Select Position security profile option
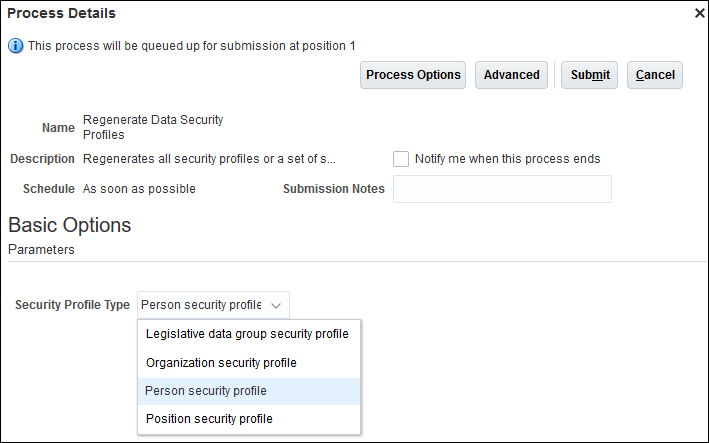Image resolution: width=709 pixels, height=443 pixels. pyautogui.click(x=209, y=419)
